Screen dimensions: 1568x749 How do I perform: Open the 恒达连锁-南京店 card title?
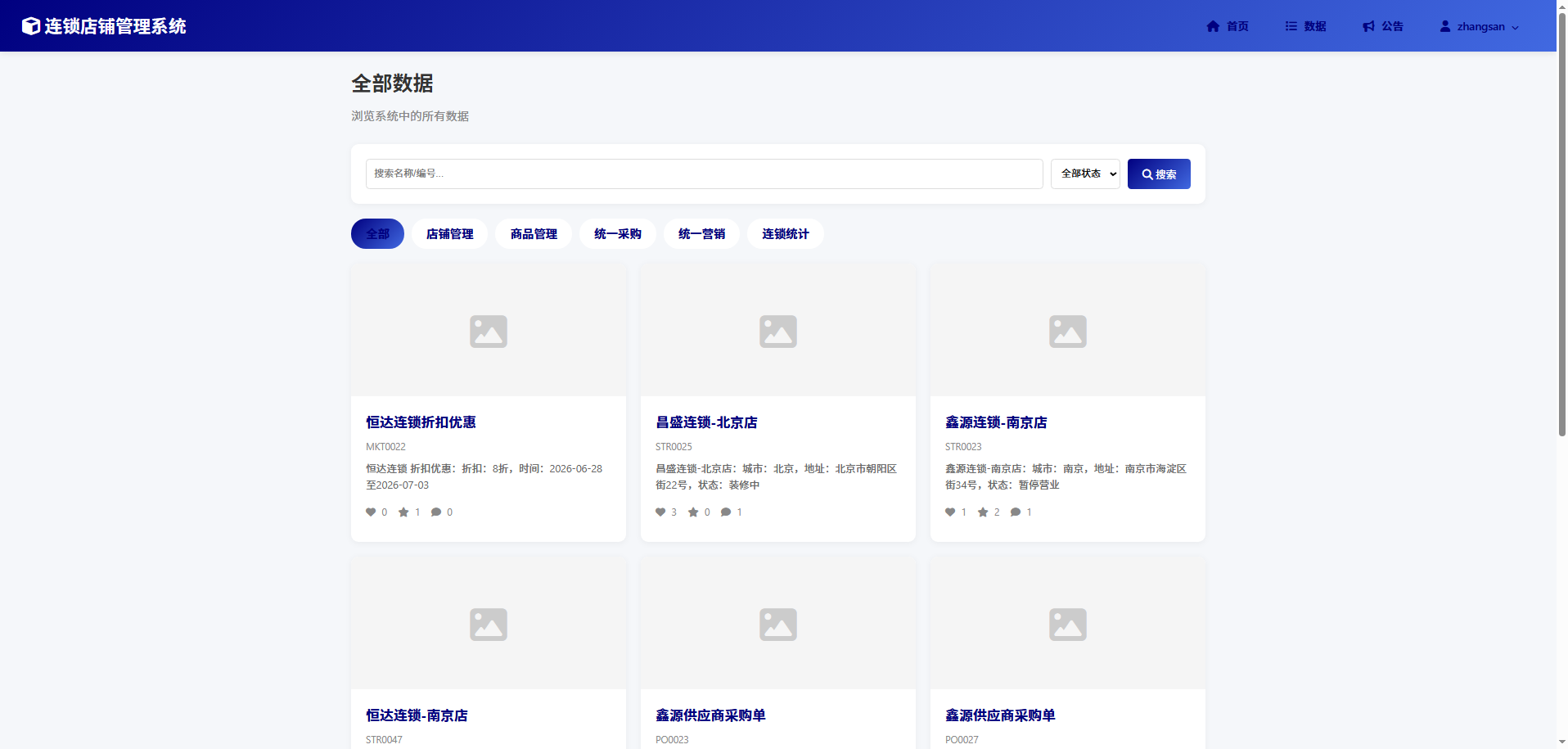(417, 715)
